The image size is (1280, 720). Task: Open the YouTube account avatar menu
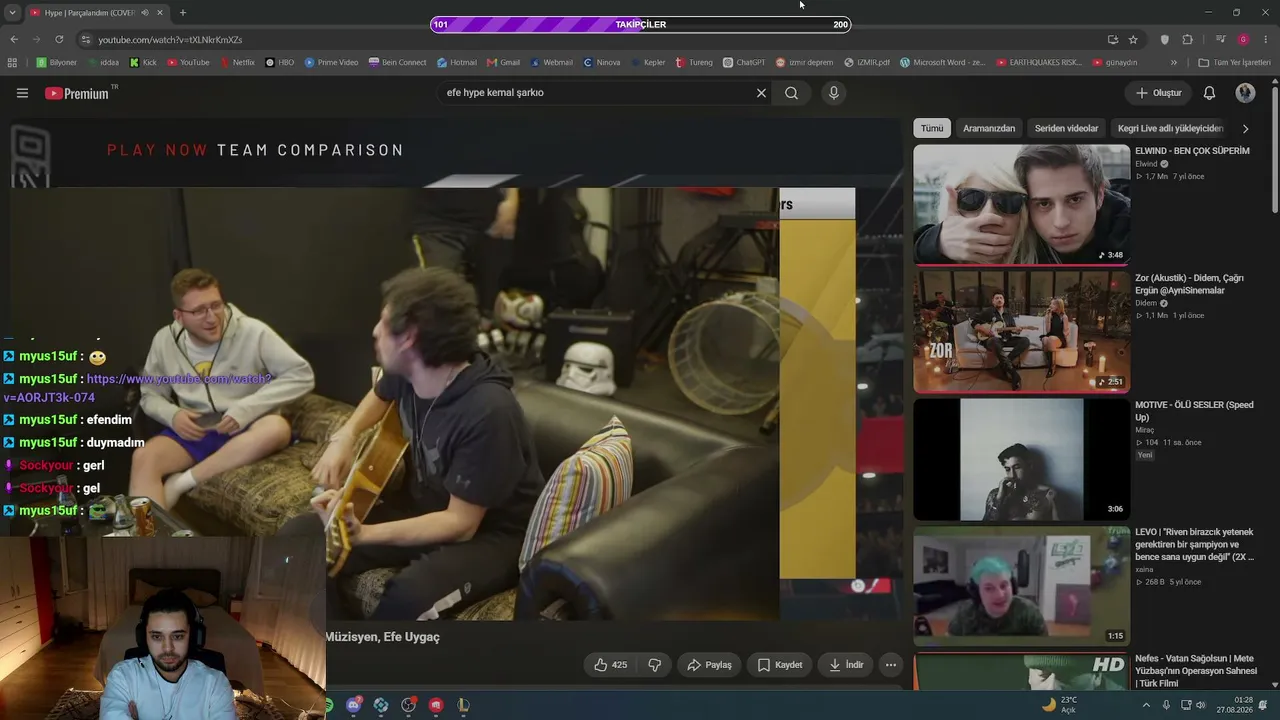pos(1245,93)
